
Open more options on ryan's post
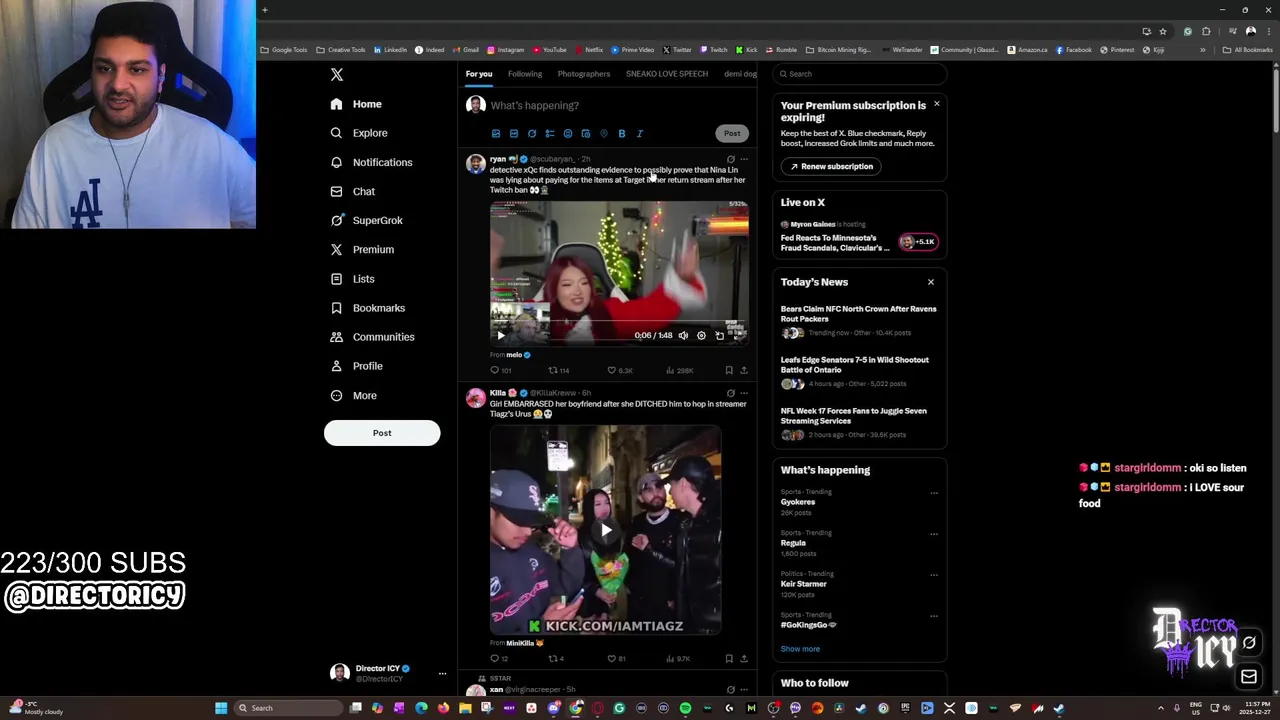click(x=743, y=159)
